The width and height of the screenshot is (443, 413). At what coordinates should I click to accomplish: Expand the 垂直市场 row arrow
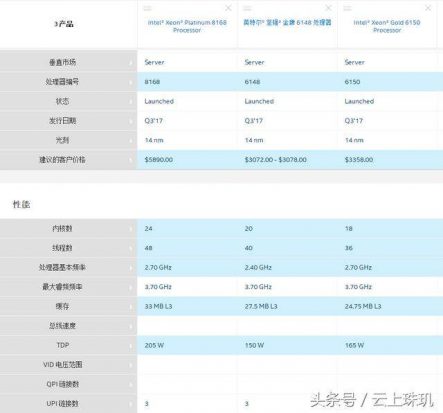tap(131, 62)
